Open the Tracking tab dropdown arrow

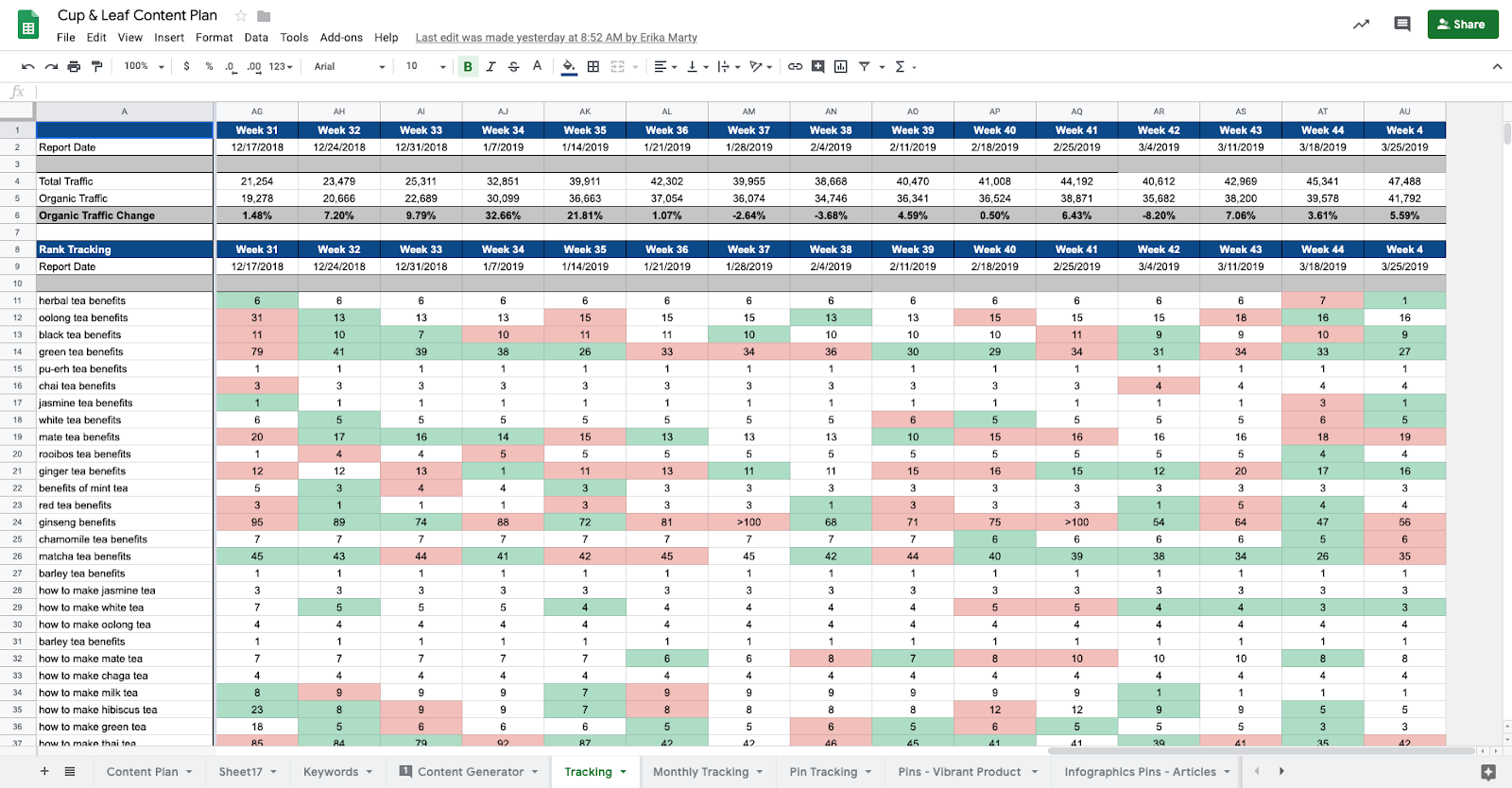coord(624,772)
